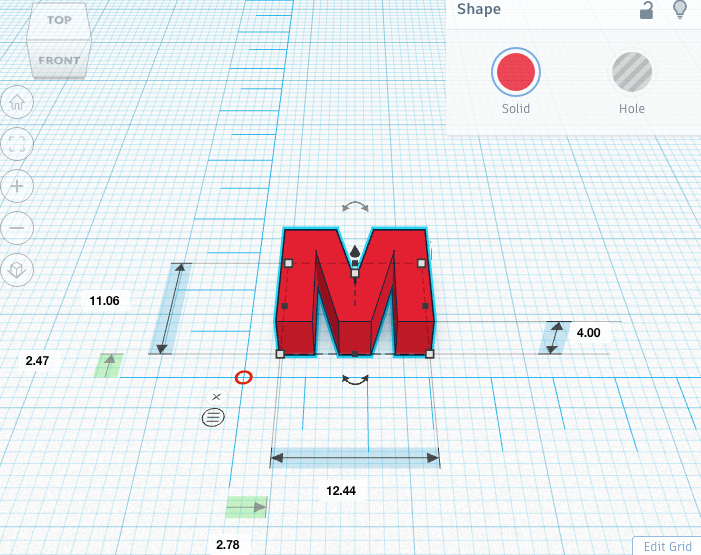Click the rotation arrow above the M shape

[355, 207]
